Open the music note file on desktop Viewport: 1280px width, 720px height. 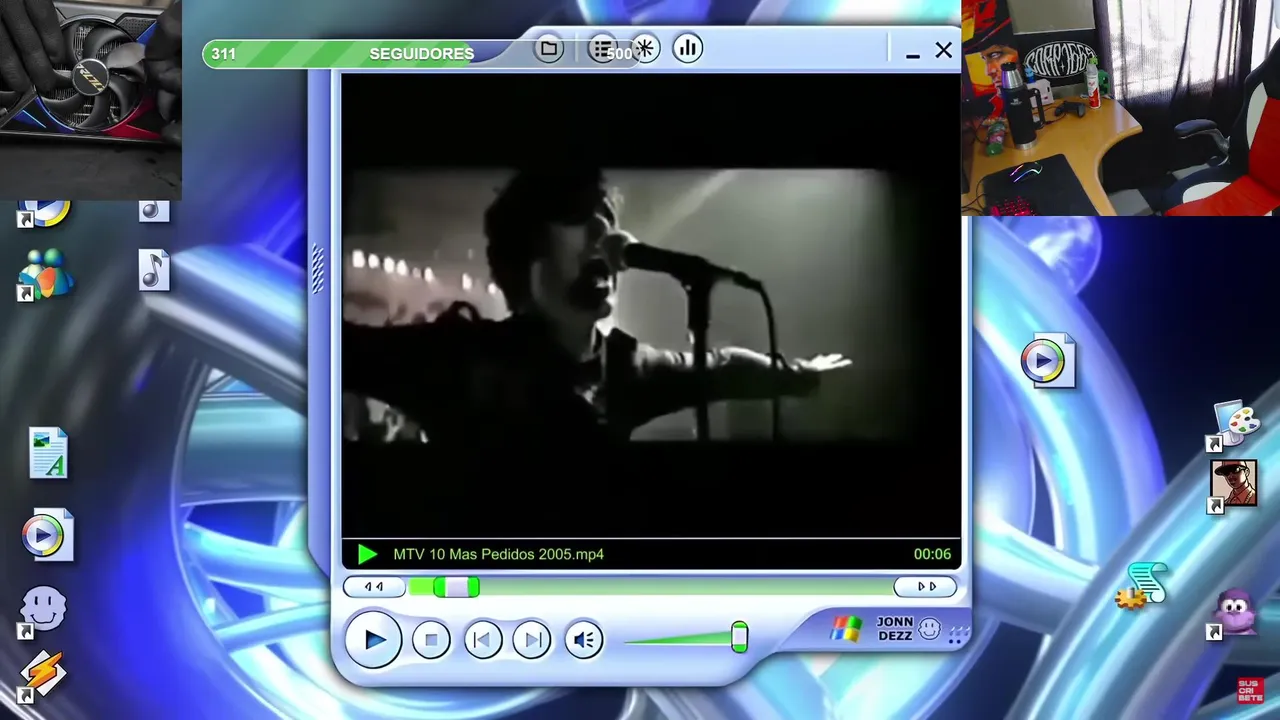(x=154, y=270)
